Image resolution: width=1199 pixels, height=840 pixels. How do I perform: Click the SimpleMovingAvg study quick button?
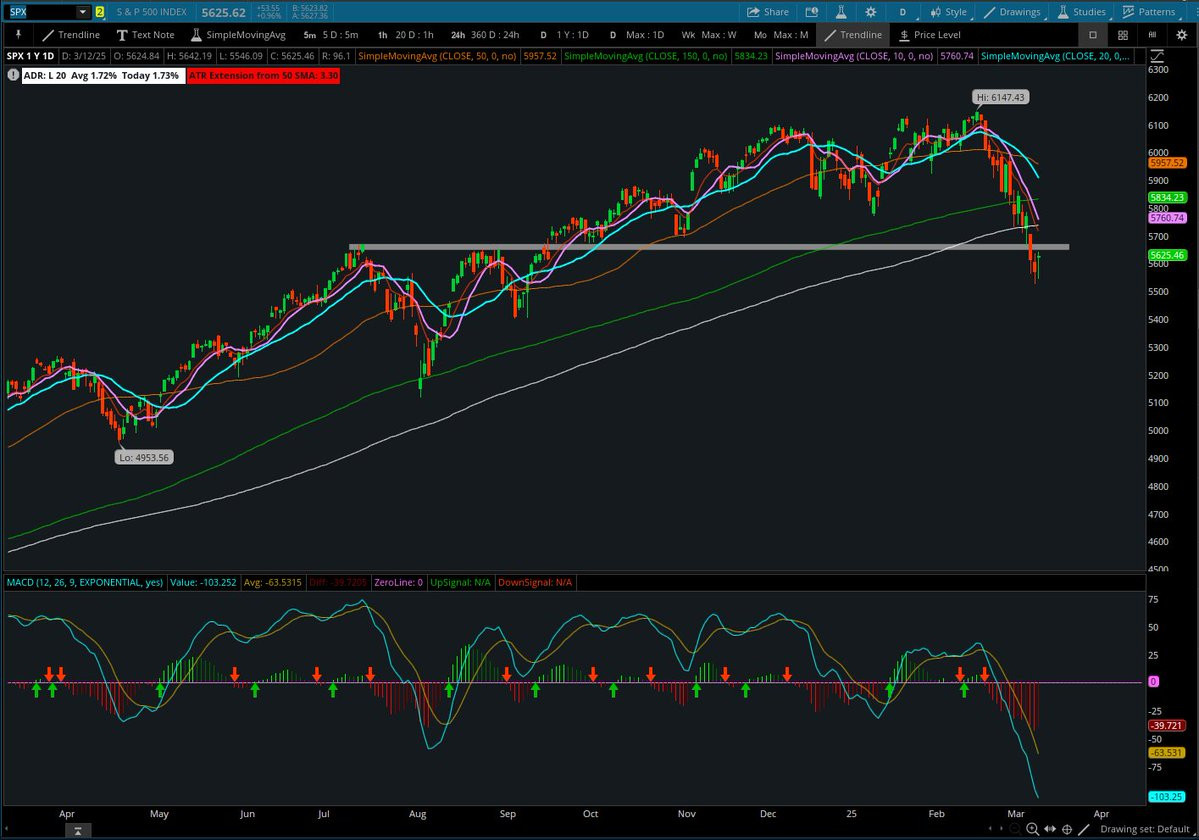coord(238,34)
